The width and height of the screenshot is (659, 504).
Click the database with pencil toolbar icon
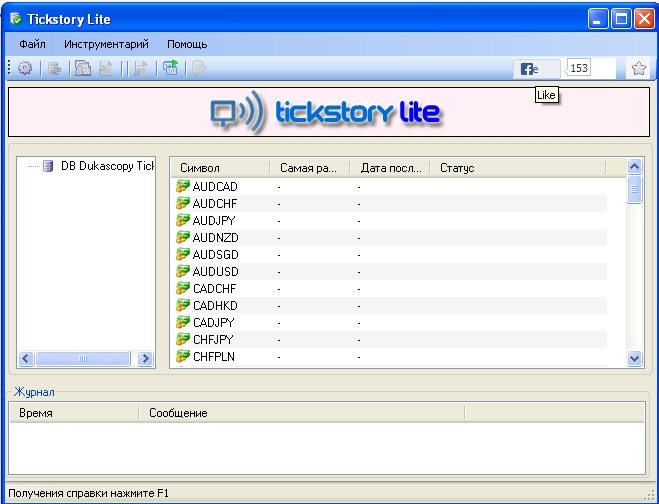199,68
